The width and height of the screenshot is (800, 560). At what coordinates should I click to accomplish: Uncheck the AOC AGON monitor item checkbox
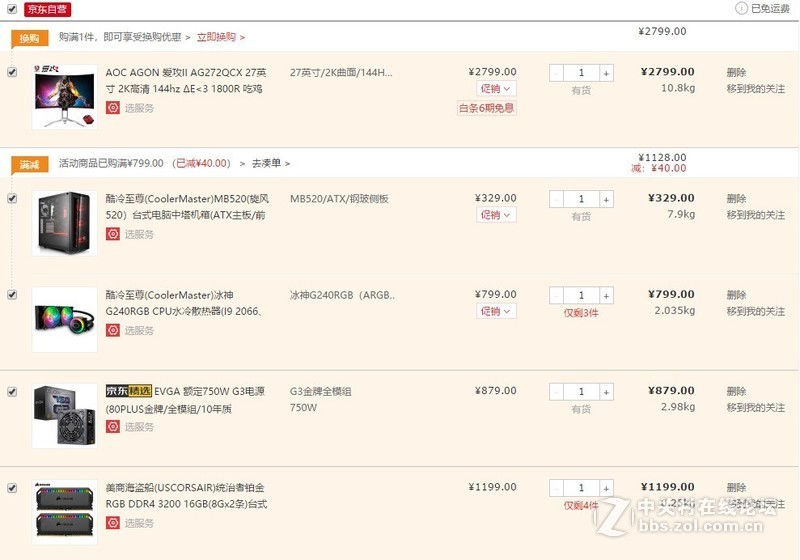[x=12, y=72]
